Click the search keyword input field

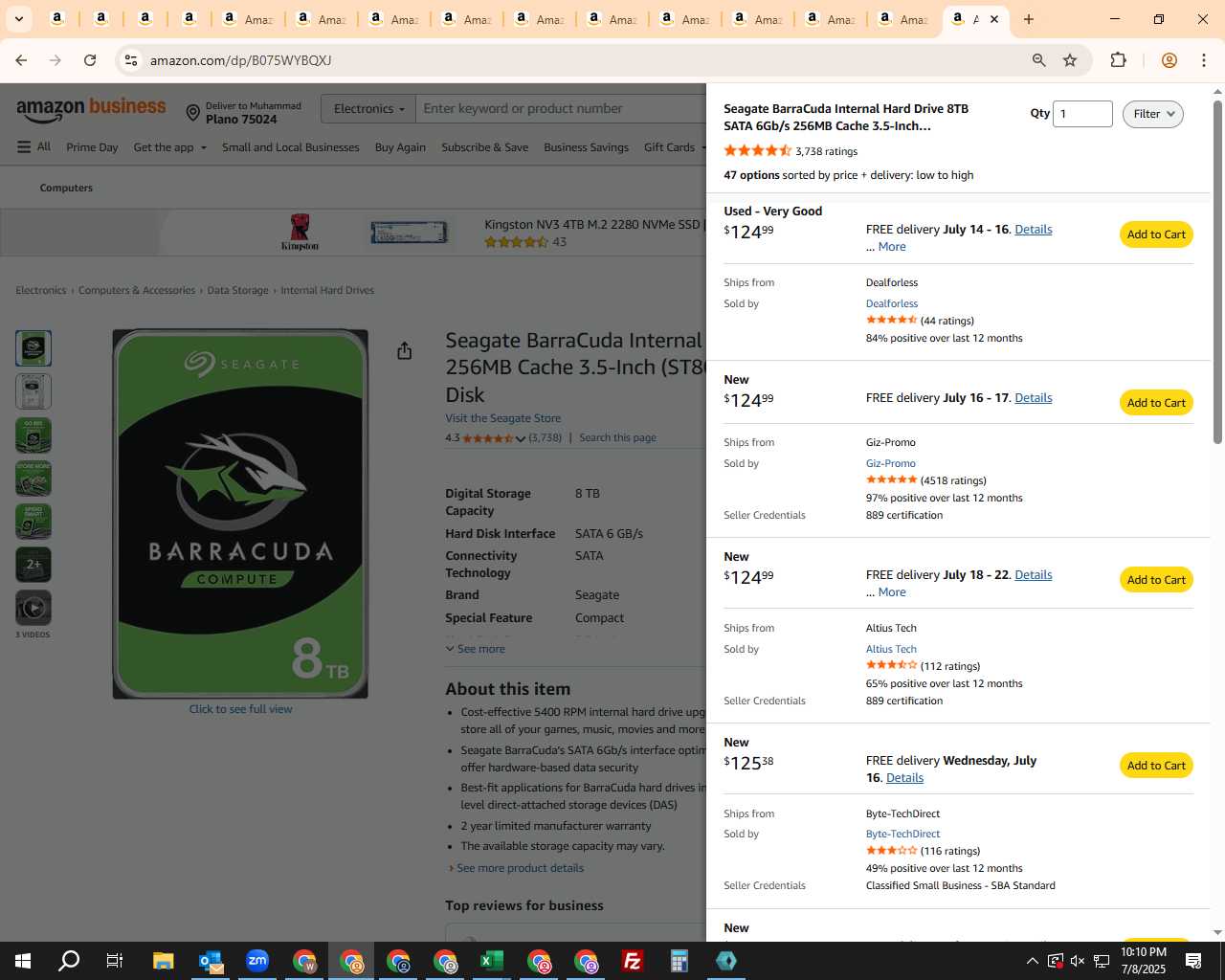point(561,109)
